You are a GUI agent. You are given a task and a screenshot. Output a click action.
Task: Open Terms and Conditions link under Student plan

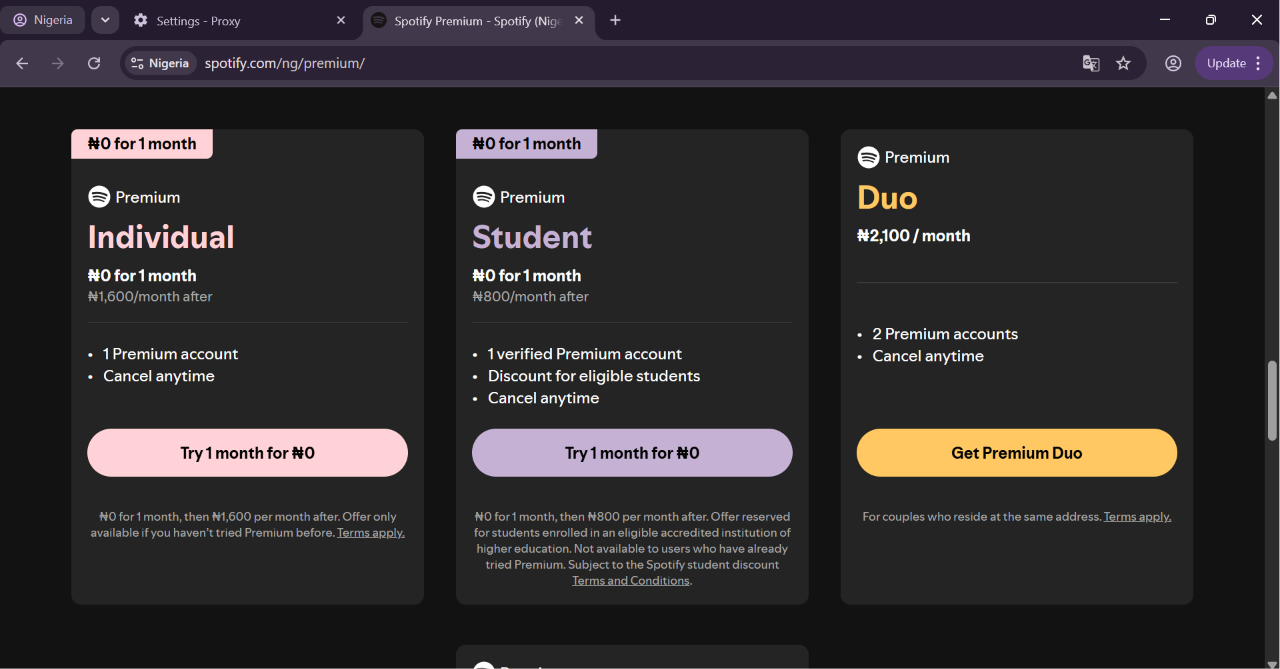[x=631, y=581]
